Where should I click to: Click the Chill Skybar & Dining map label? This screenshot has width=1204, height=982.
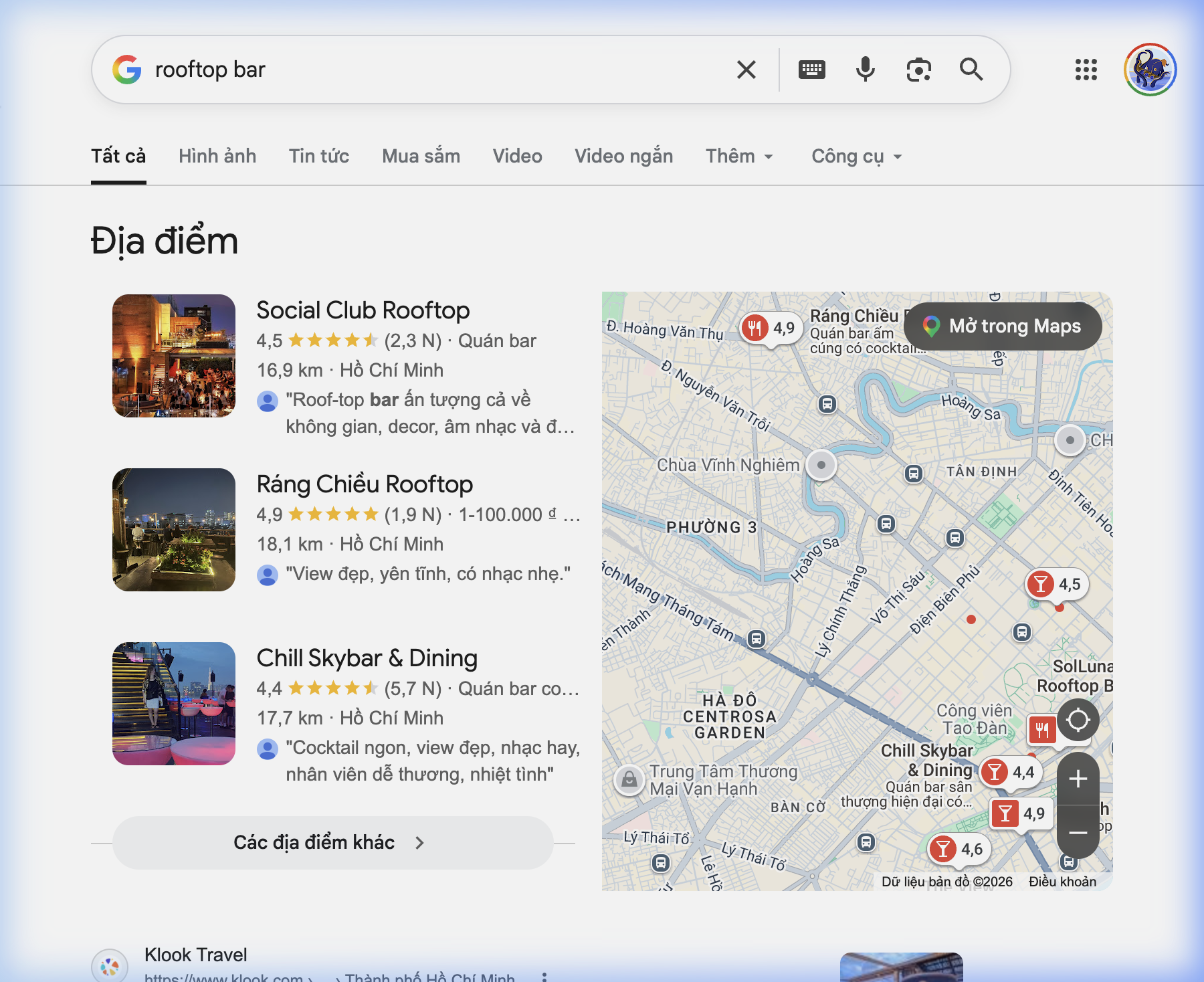(x=926, y=760)
